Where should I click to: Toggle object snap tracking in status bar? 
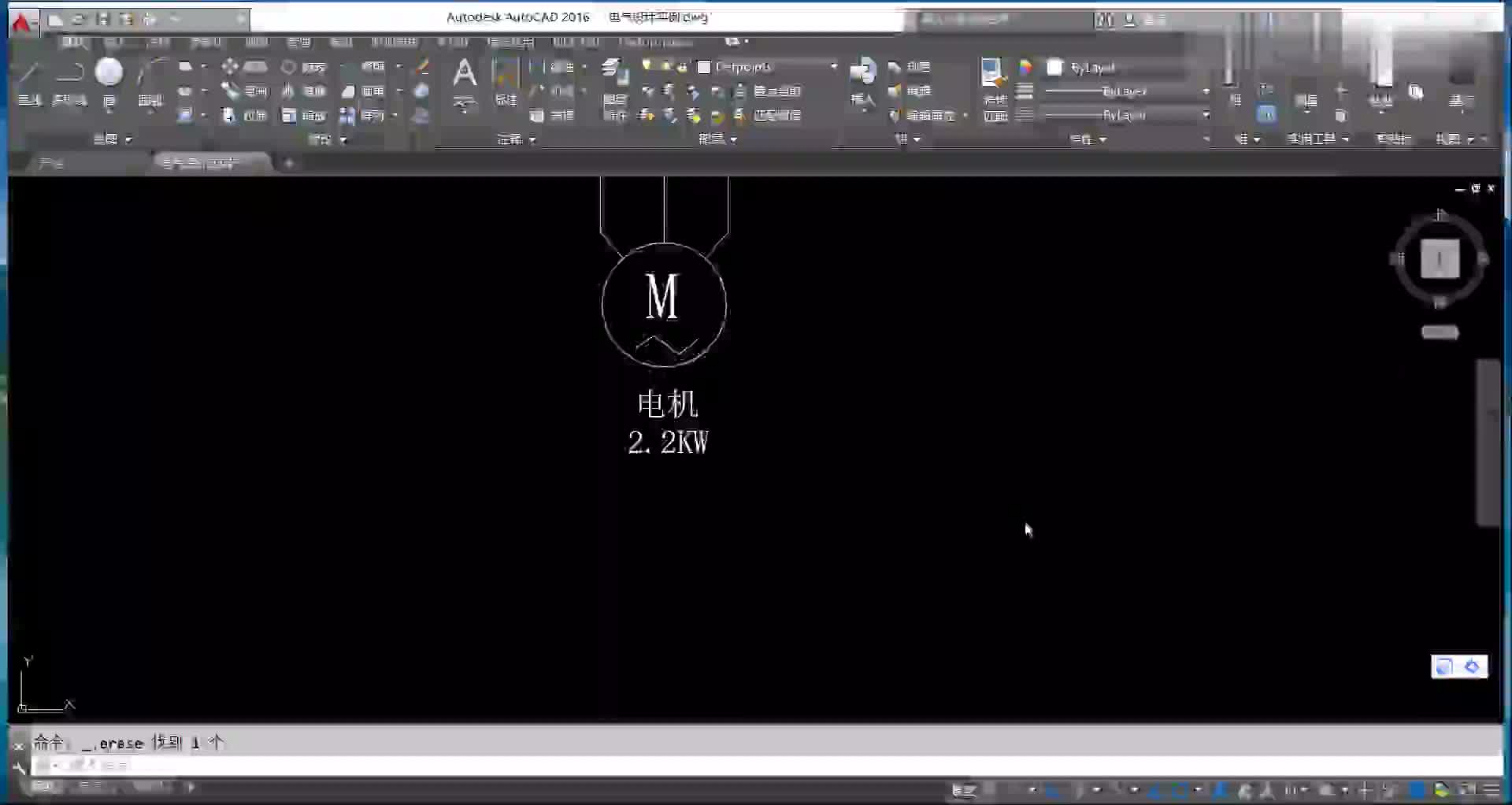point(1155,789)
